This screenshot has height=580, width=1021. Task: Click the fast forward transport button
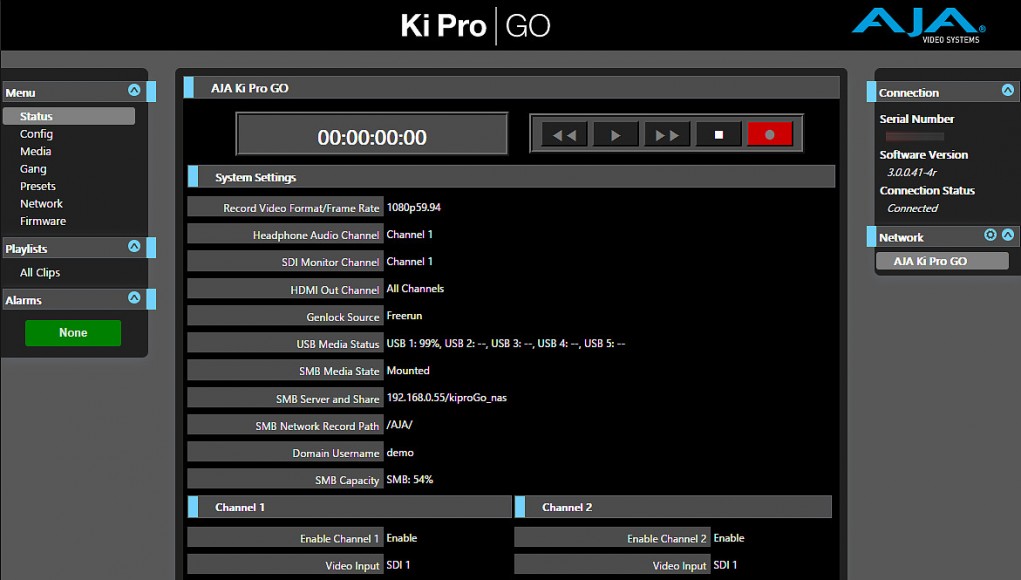667,135
